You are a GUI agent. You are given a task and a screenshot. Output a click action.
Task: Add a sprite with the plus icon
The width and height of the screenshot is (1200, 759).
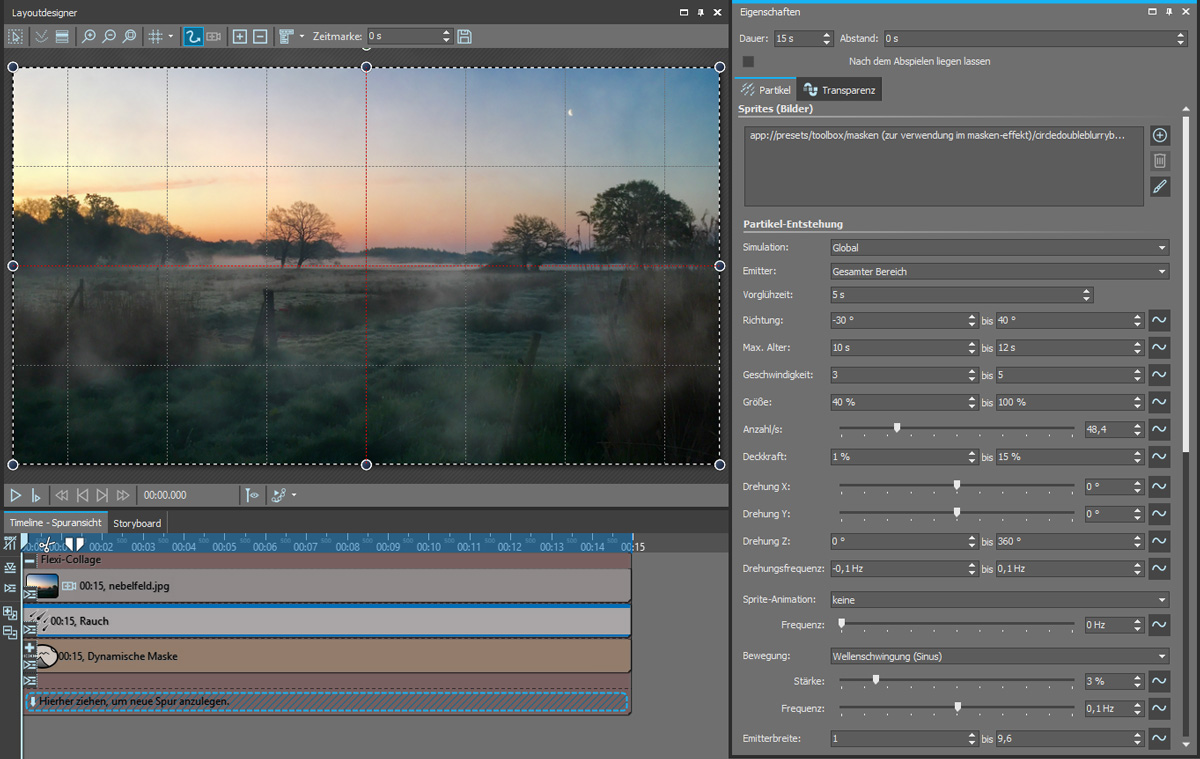point(1159,135)
